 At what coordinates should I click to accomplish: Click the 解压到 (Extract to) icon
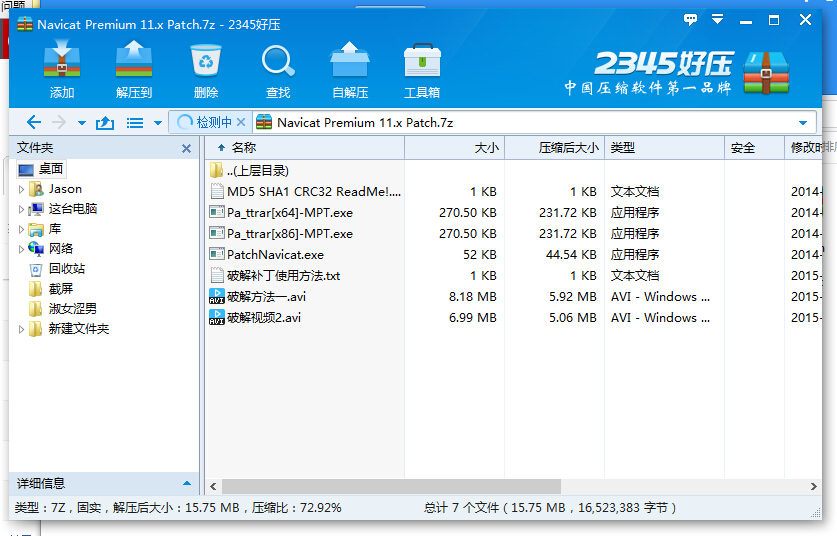(x=133, y=69)
